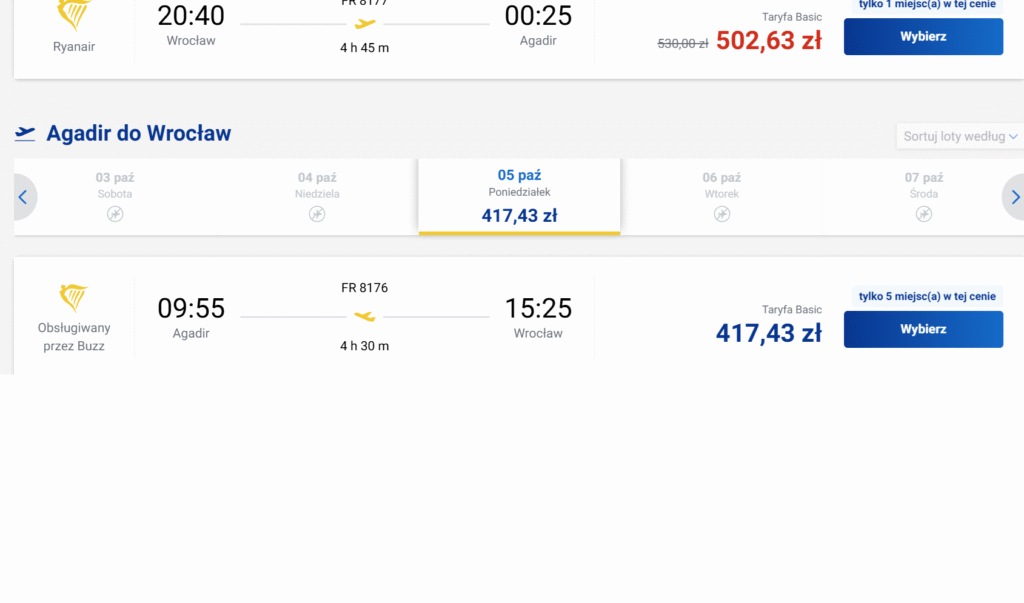Image resolution: width=1024 pixels, height=603 pixels.
Task: Click the yellow plane icon on the 20:40 Wrocław flight
Action: (x=365, y=23)
